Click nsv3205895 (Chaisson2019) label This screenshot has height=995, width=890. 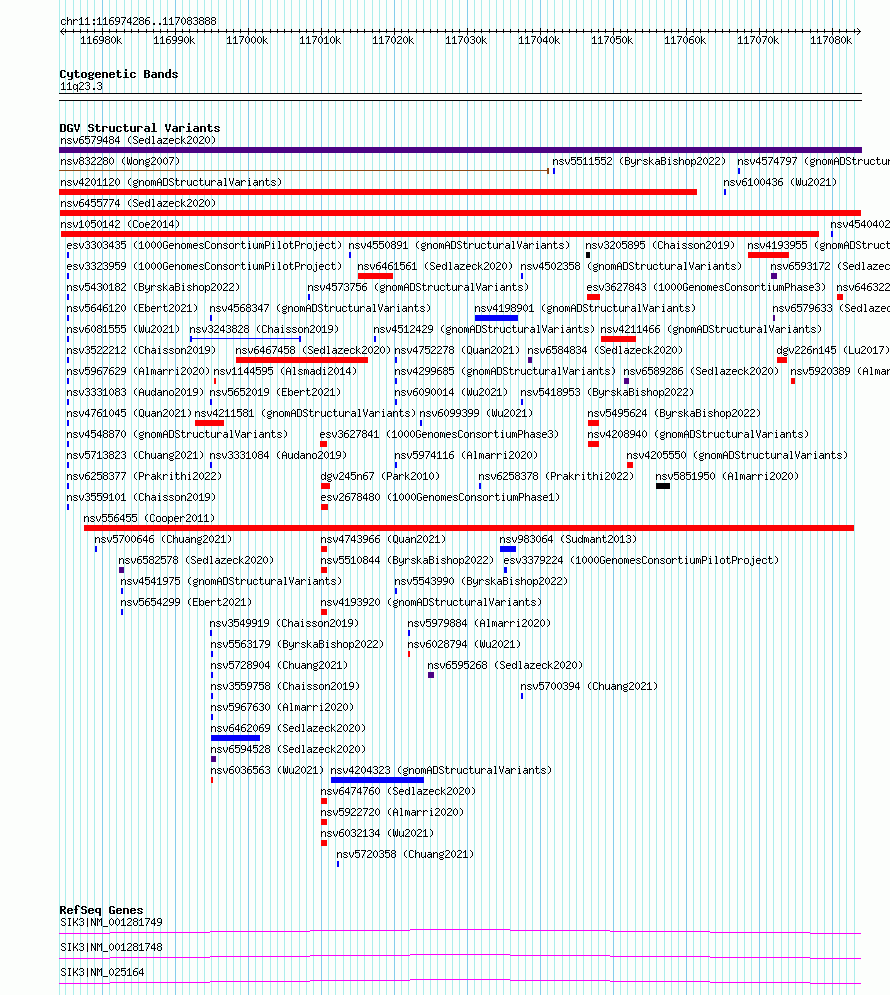[x=660, y=245]
